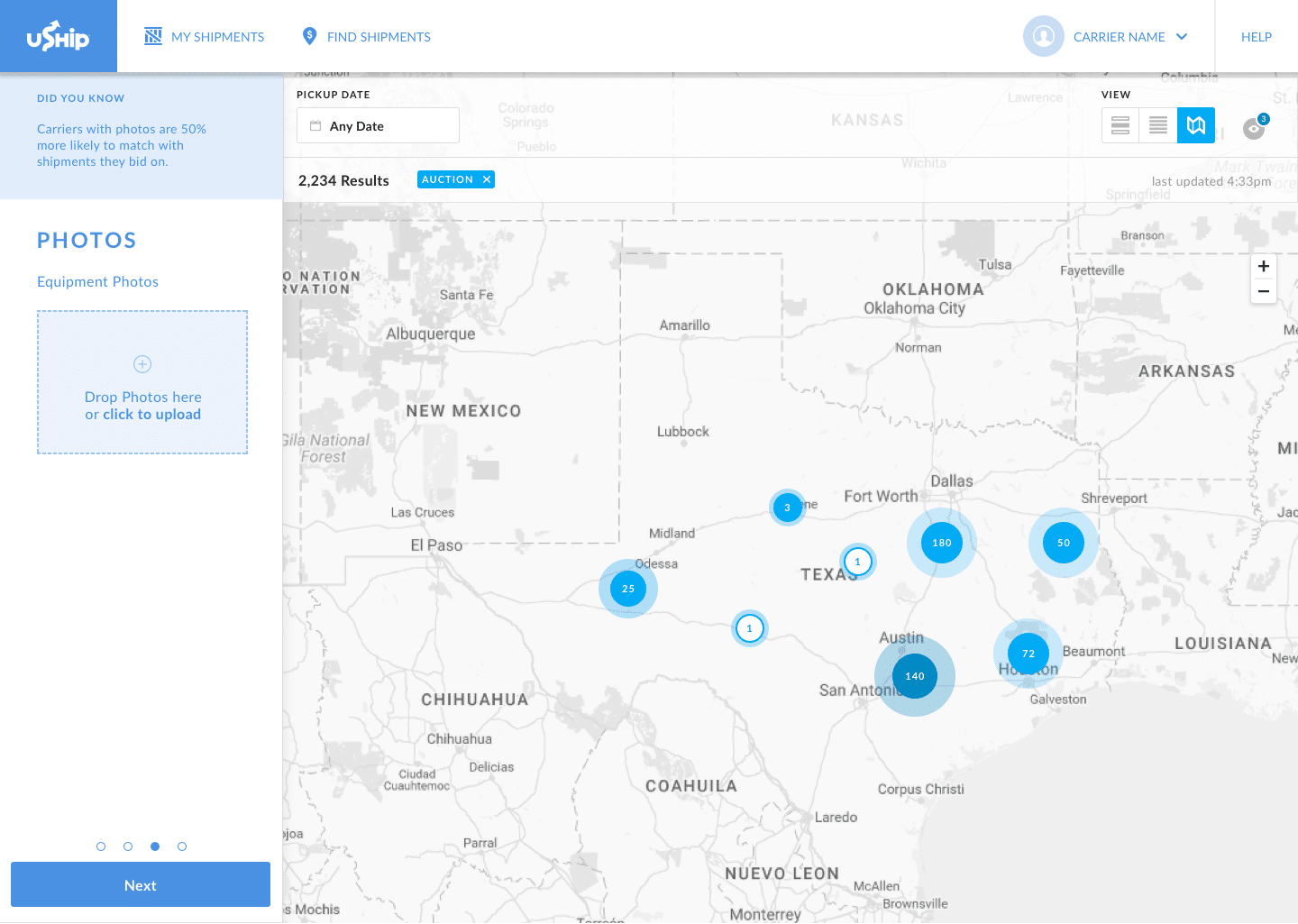Click the Auction filter label
Screen dimensions: 1298x924
pyautogui.click(x=447, y=179)
